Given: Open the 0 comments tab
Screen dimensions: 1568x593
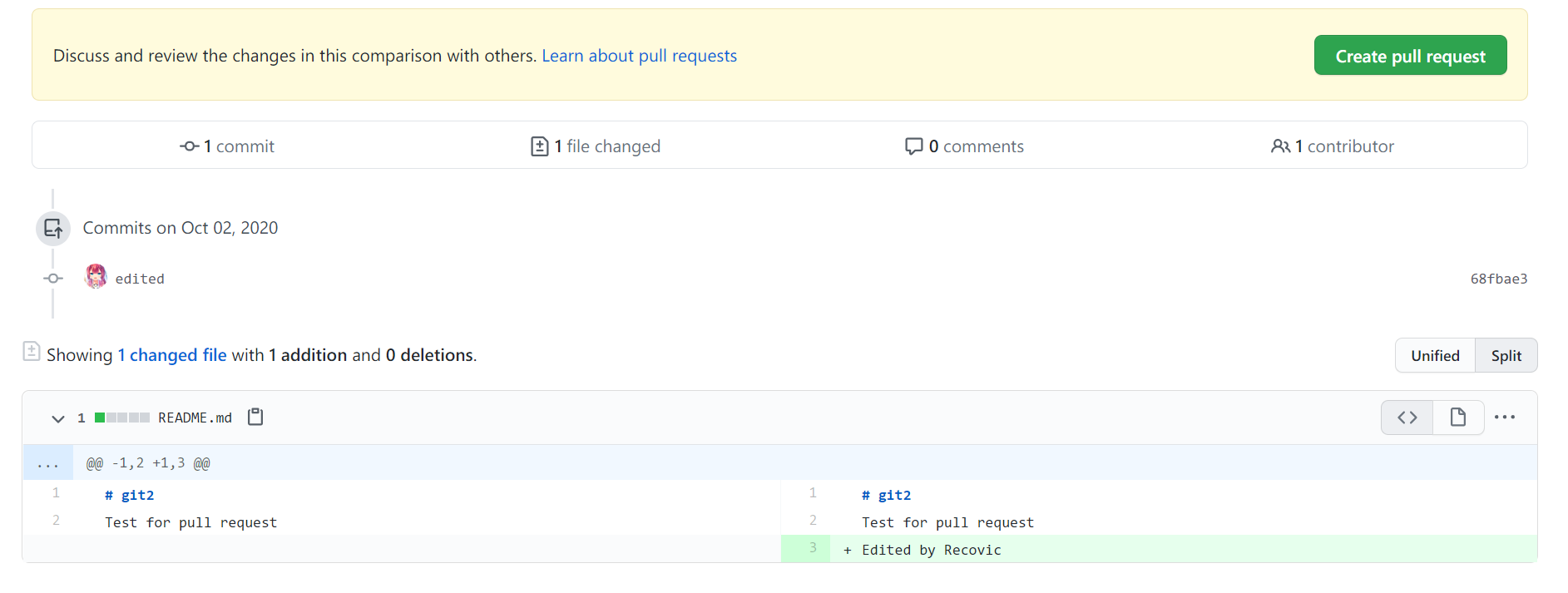Looking at the screenshot, I should click(x=965, y=146).
